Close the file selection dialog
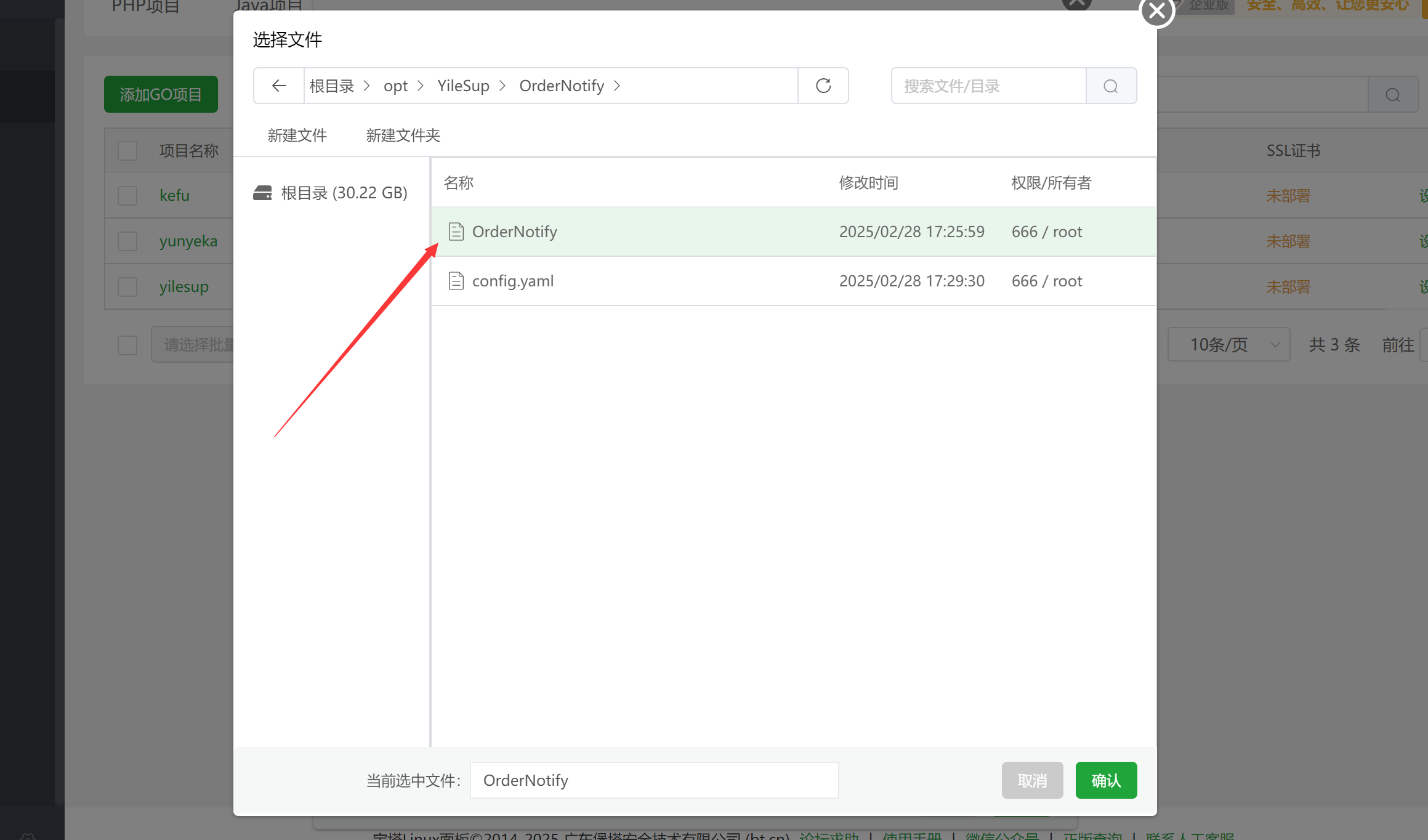 tap(1157, 11)
